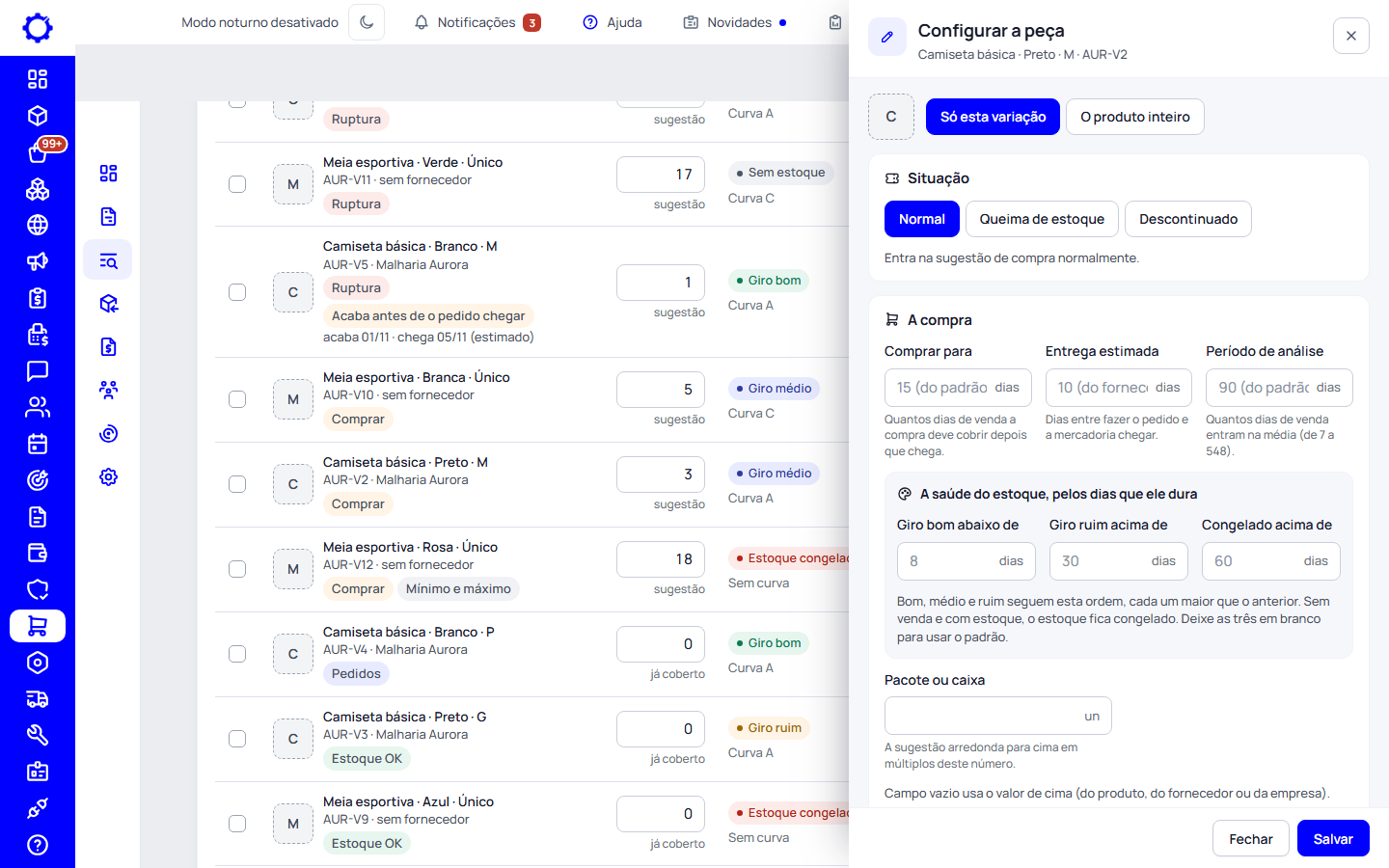Open the users icon in the blue sidebar
This screenshot has width=1389, height=868.
click(38, 407)
